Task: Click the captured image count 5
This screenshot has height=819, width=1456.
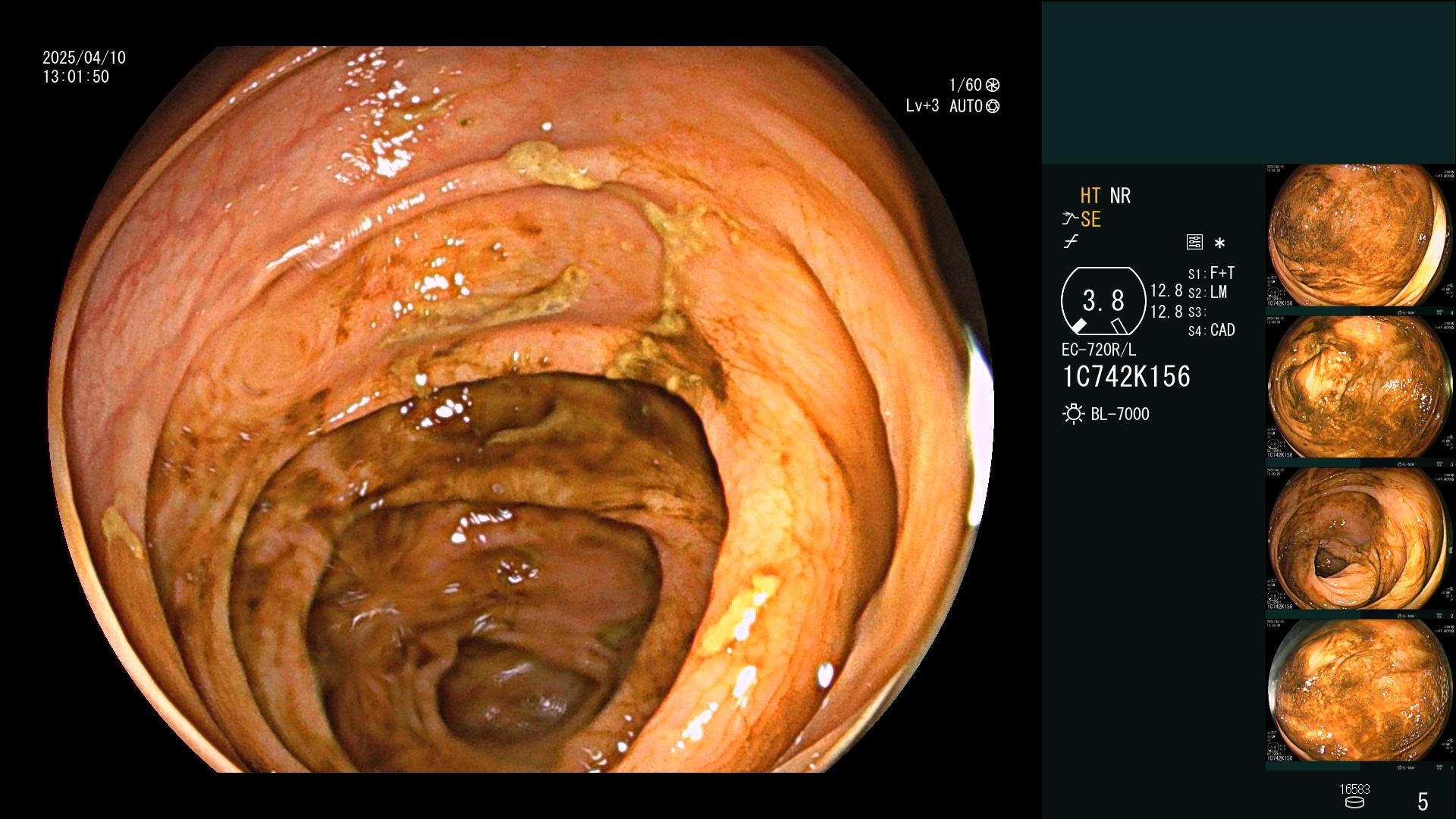Action: click(x=1423, y=801)
